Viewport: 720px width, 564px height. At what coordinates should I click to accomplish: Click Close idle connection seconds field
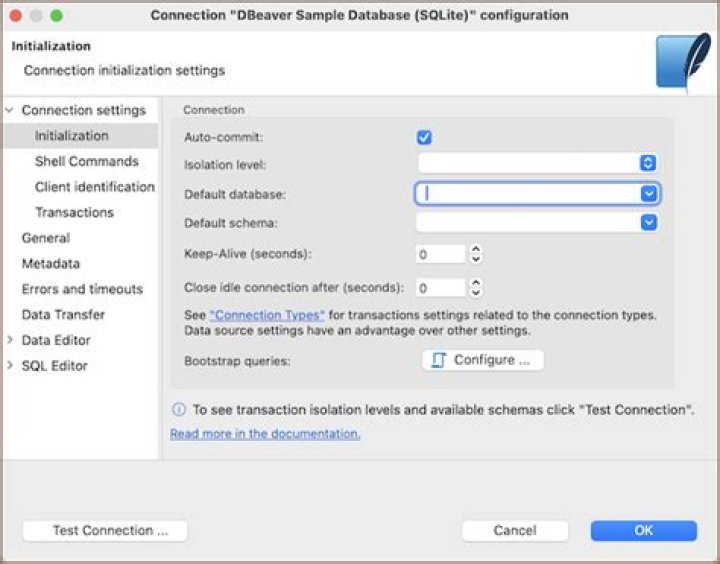coord(441,288)
